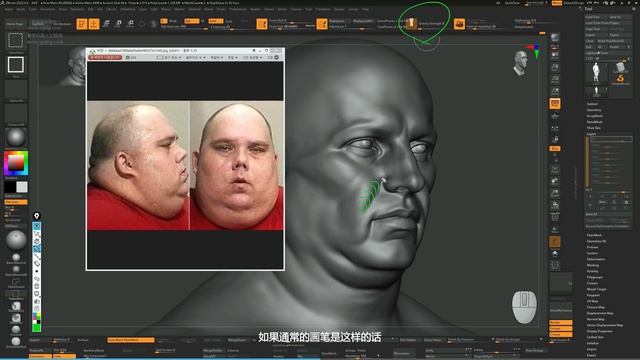Click the red button in image viewer toolbar
The height and width of the screenshot is (360, 640).
(105, 58)
